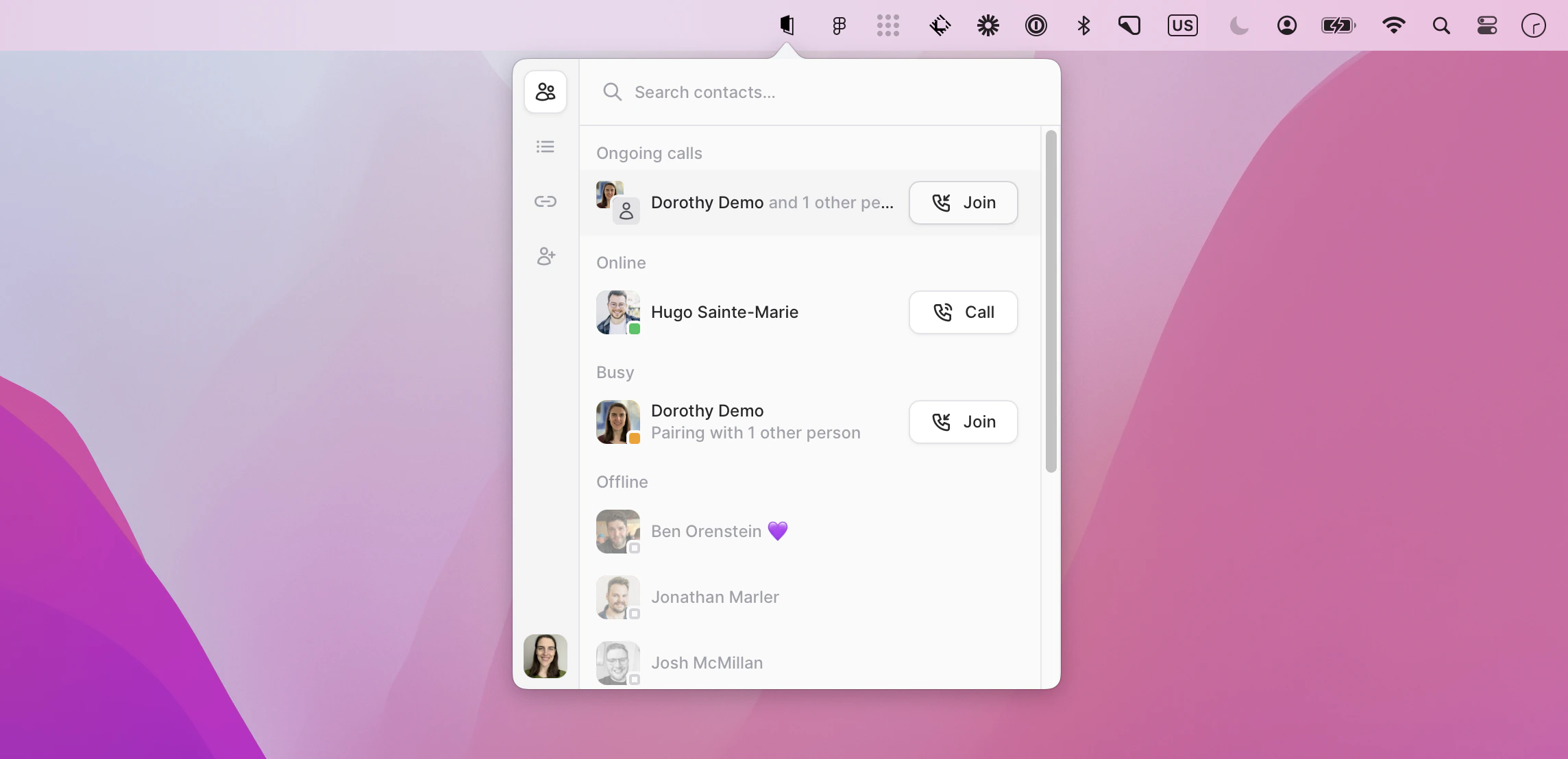Join Dorothy Demo's ongoing call
The height and width of the screenshot is (759, 1568).
coord(963,203)
